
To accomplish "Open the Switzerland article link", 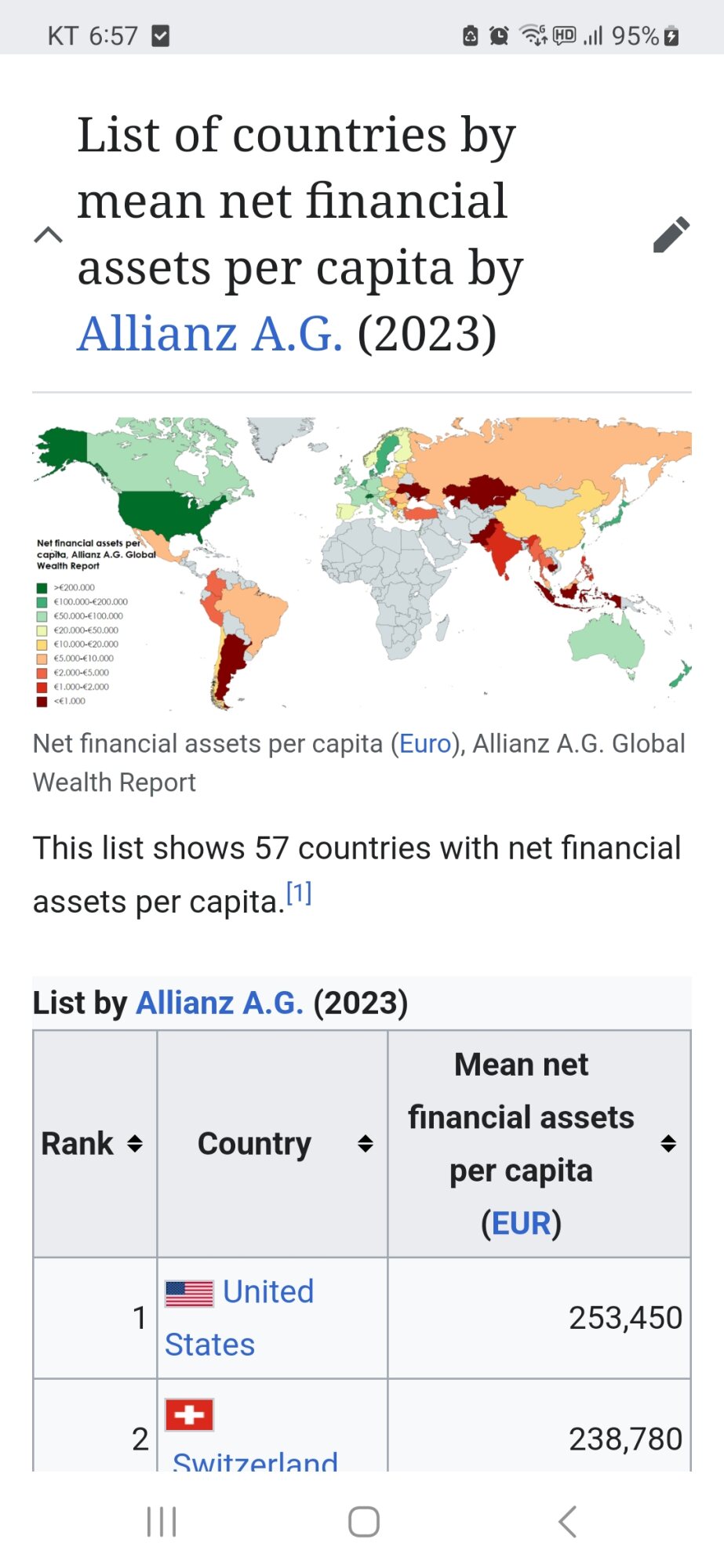I will [x=255, y=1460].
